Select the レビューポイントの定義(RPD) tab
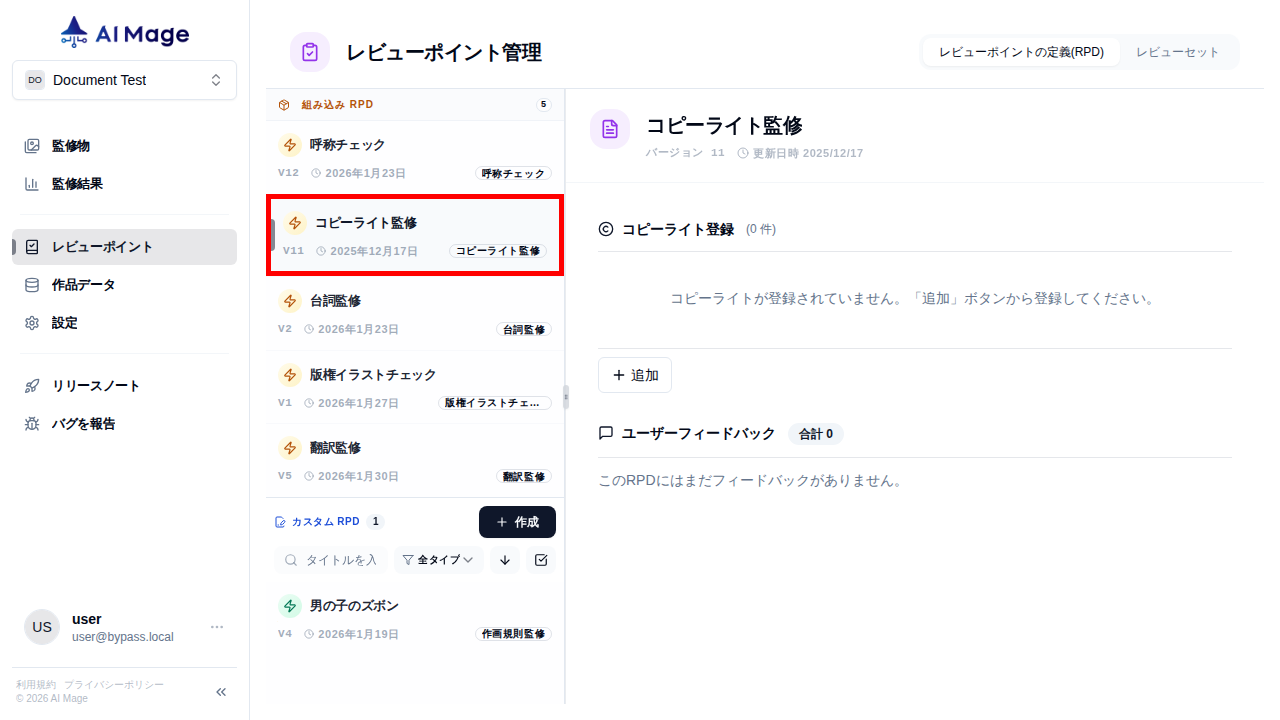 point(1020,51)
